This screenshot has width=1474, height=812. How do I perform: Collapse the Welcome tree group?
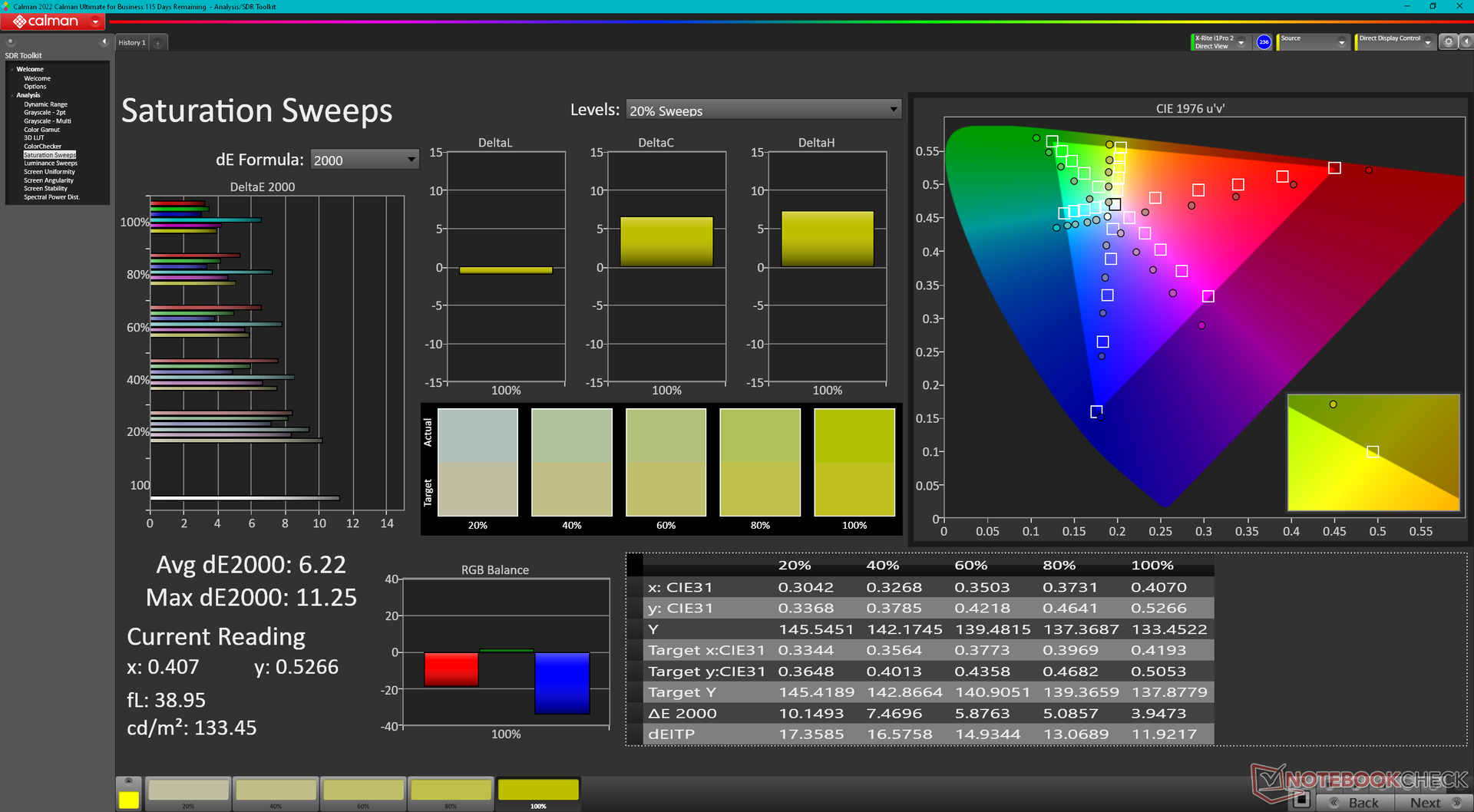12,69
